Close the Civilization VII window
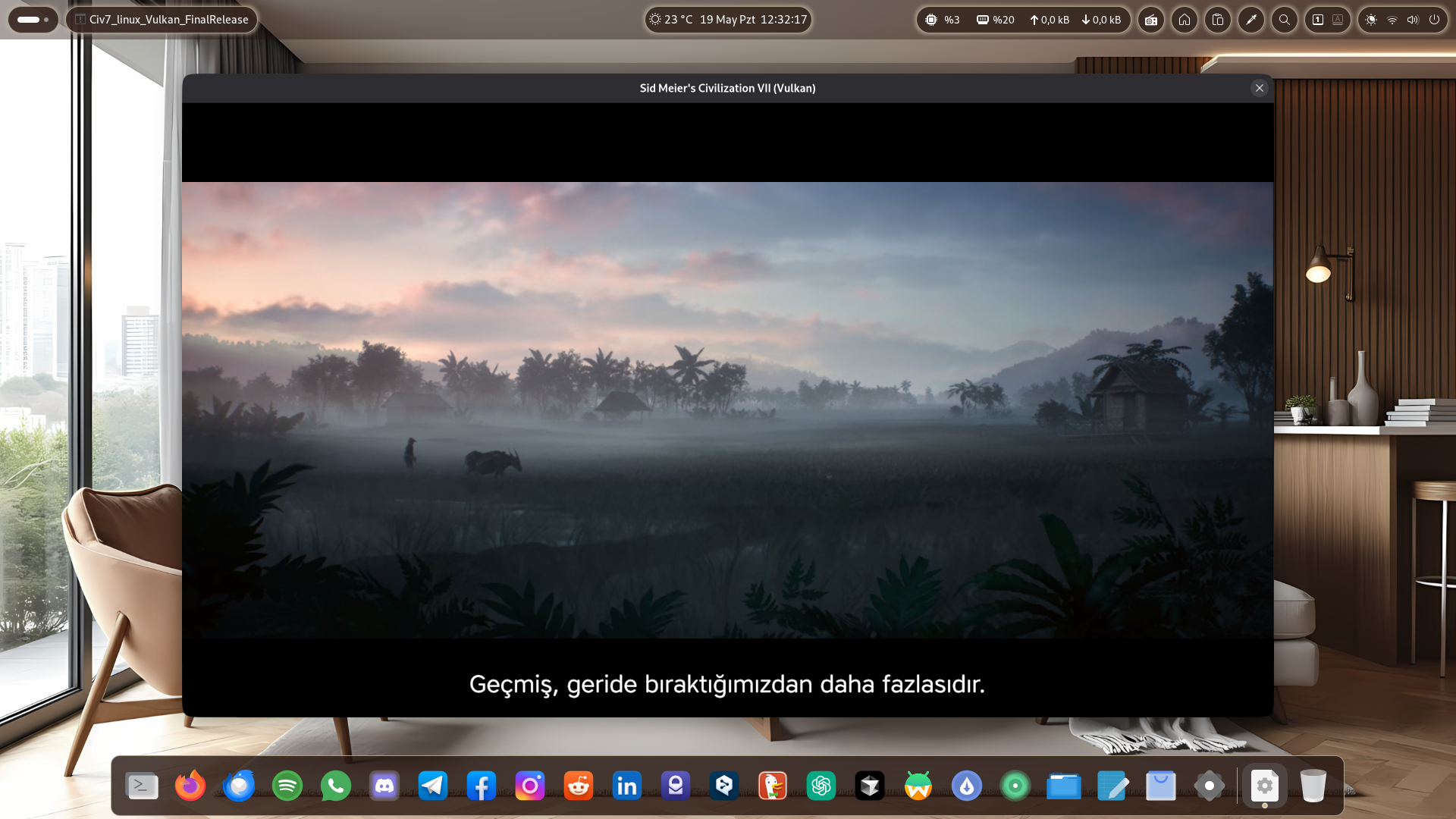Screen dimensions: 1456x819 pos(1260,88)
